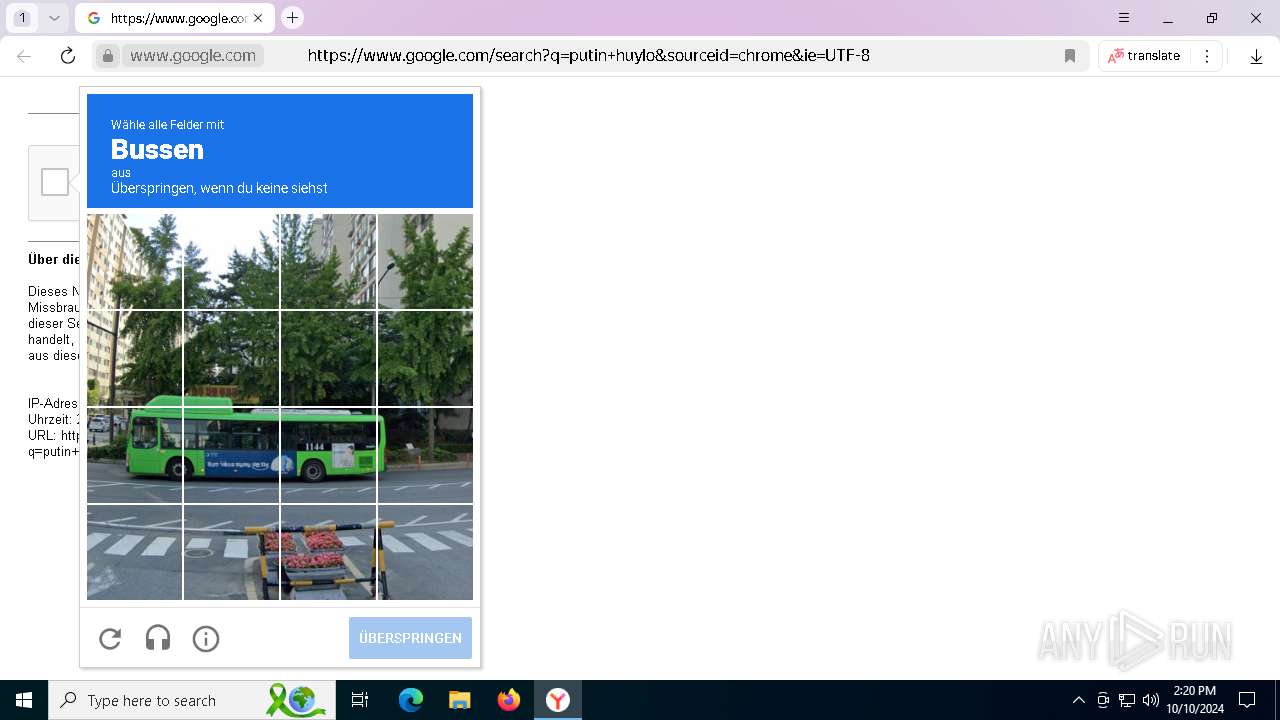Click the "Bussen" captcha heading
This screenshot has height=720, width=1280.
pyautogui.click(x=157, y=149)
